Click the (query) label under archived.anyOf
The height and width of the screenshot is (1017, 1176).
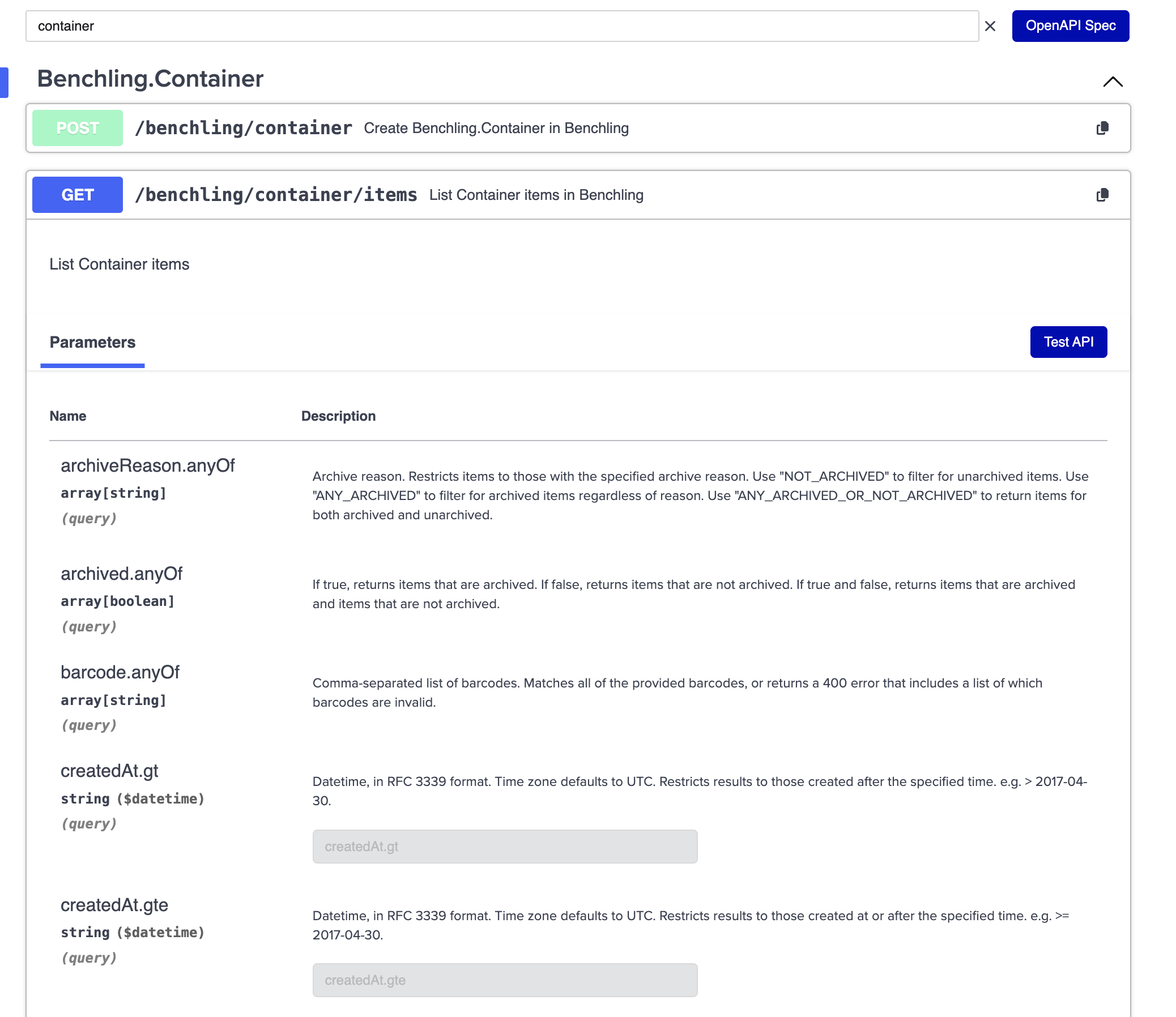pos(88,627)
